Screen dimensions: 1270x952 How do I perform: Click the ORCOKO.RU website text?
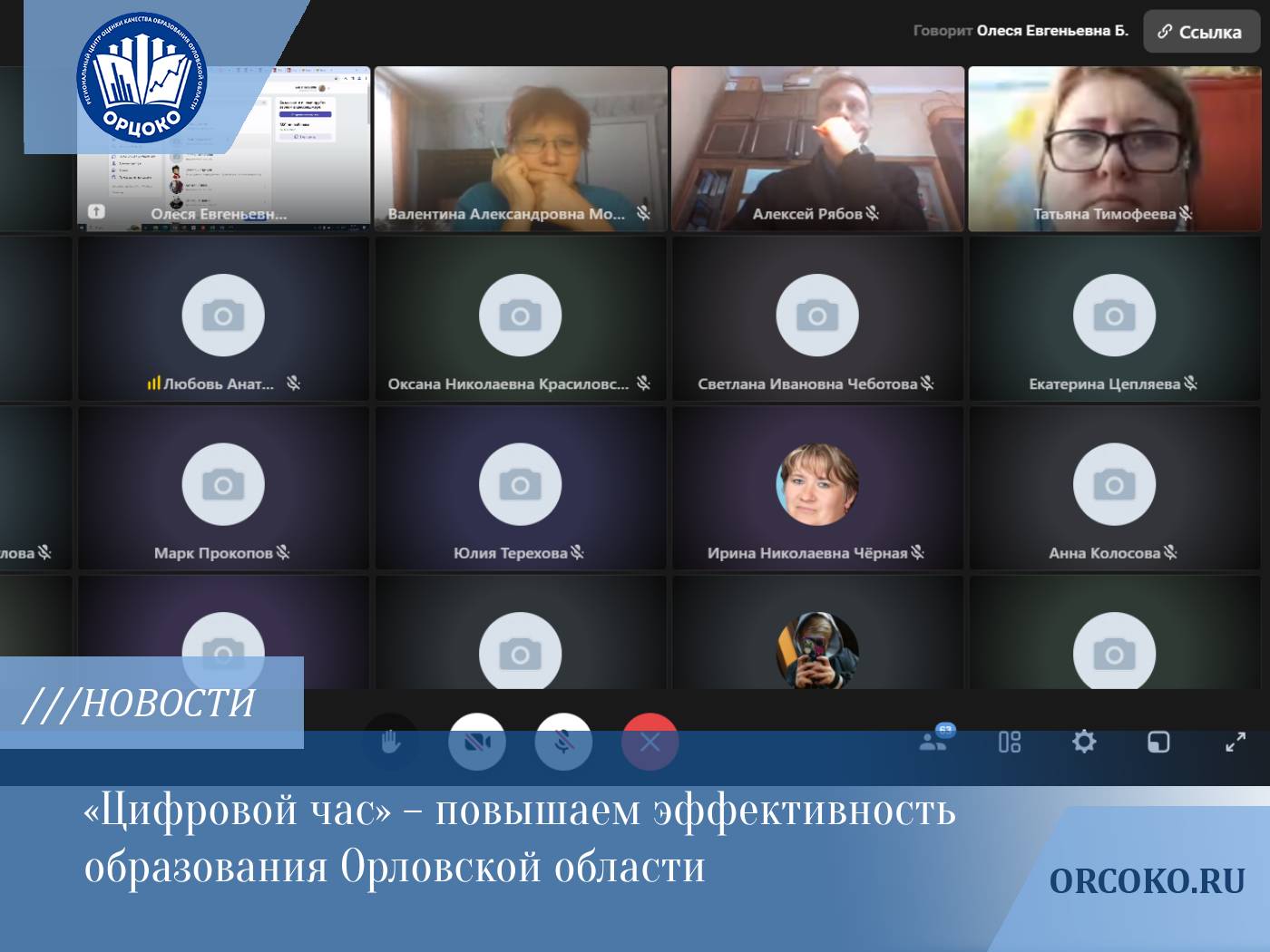tap(1147, 881)
